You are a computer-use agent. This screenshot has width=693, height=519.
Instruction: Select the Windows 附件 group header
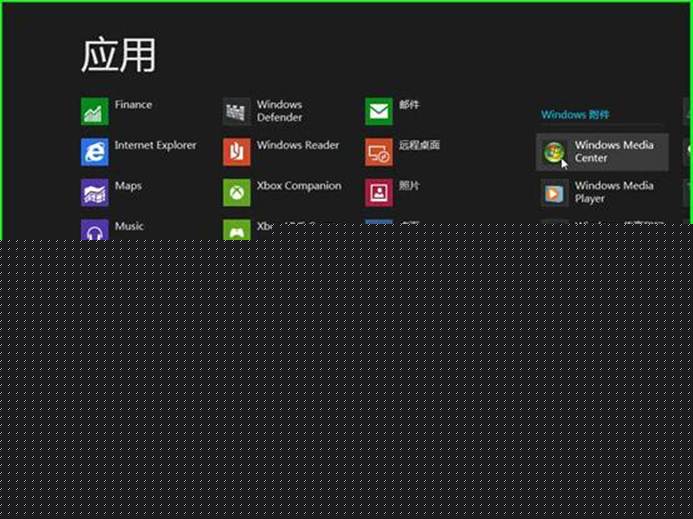tap(575, 115)
